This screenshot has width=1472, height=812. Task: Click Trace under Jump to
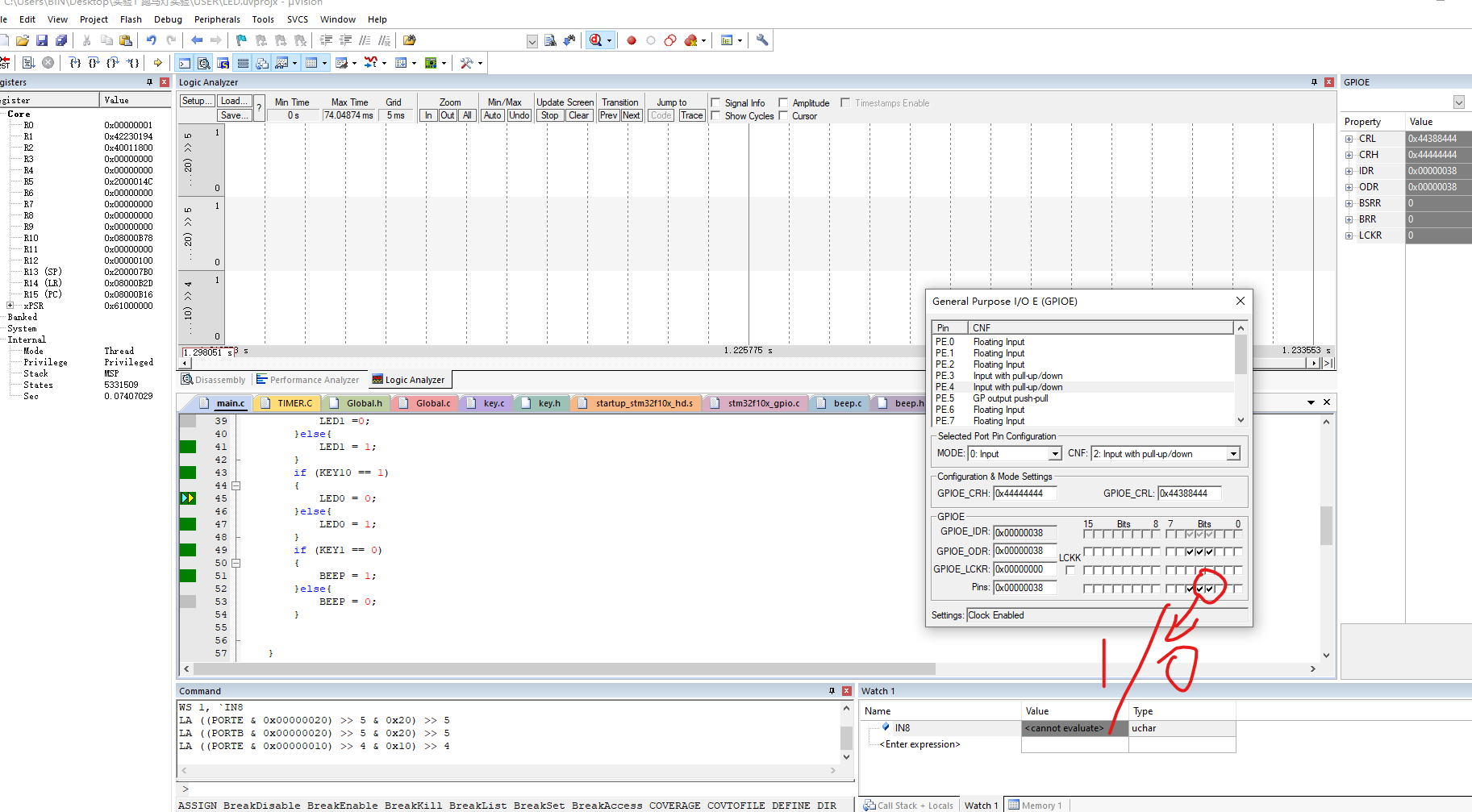(691, 115)
